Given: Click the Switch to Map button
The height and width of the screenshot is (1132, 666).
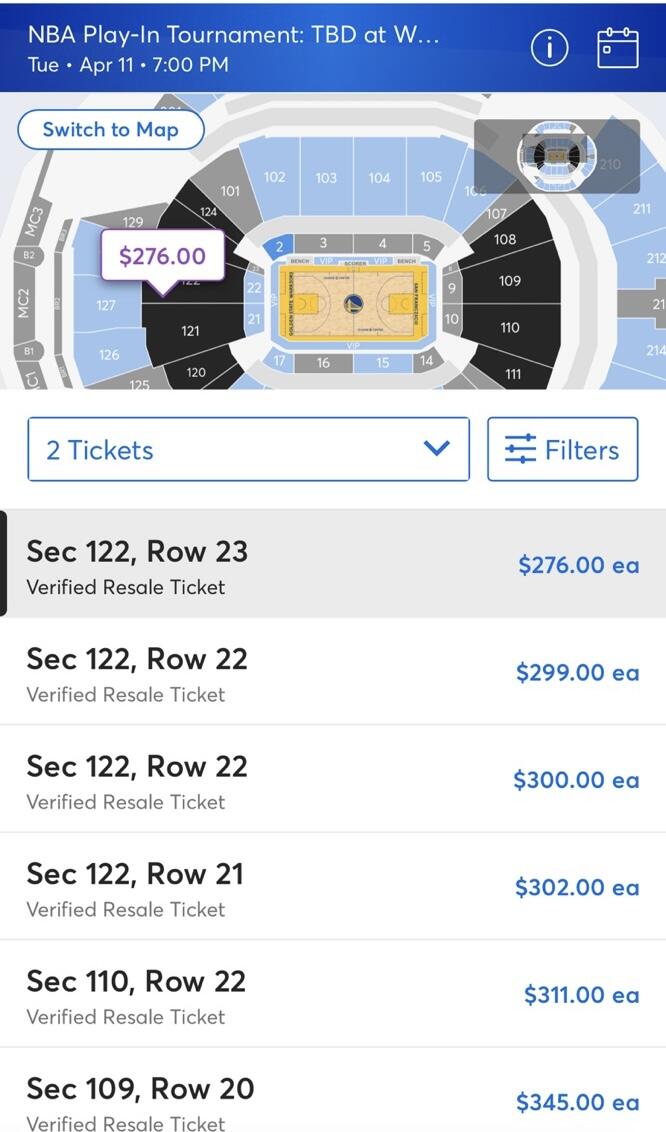Looking at the screenshot, I should click(x=110, y=130).
